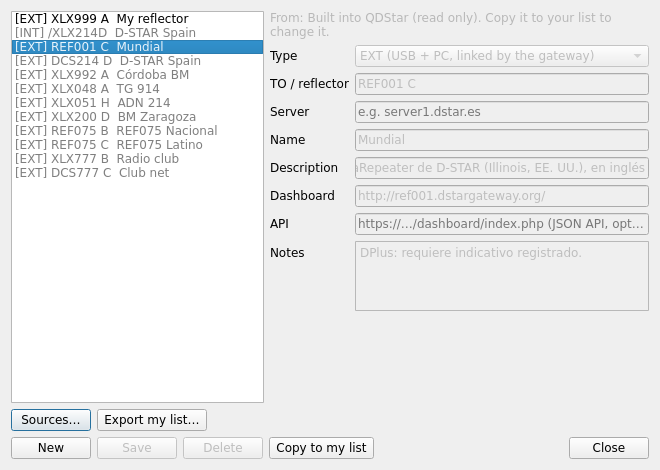Viewport: 660px width, 470px height.
Task: Open the Type combo box
Action: 502,56
